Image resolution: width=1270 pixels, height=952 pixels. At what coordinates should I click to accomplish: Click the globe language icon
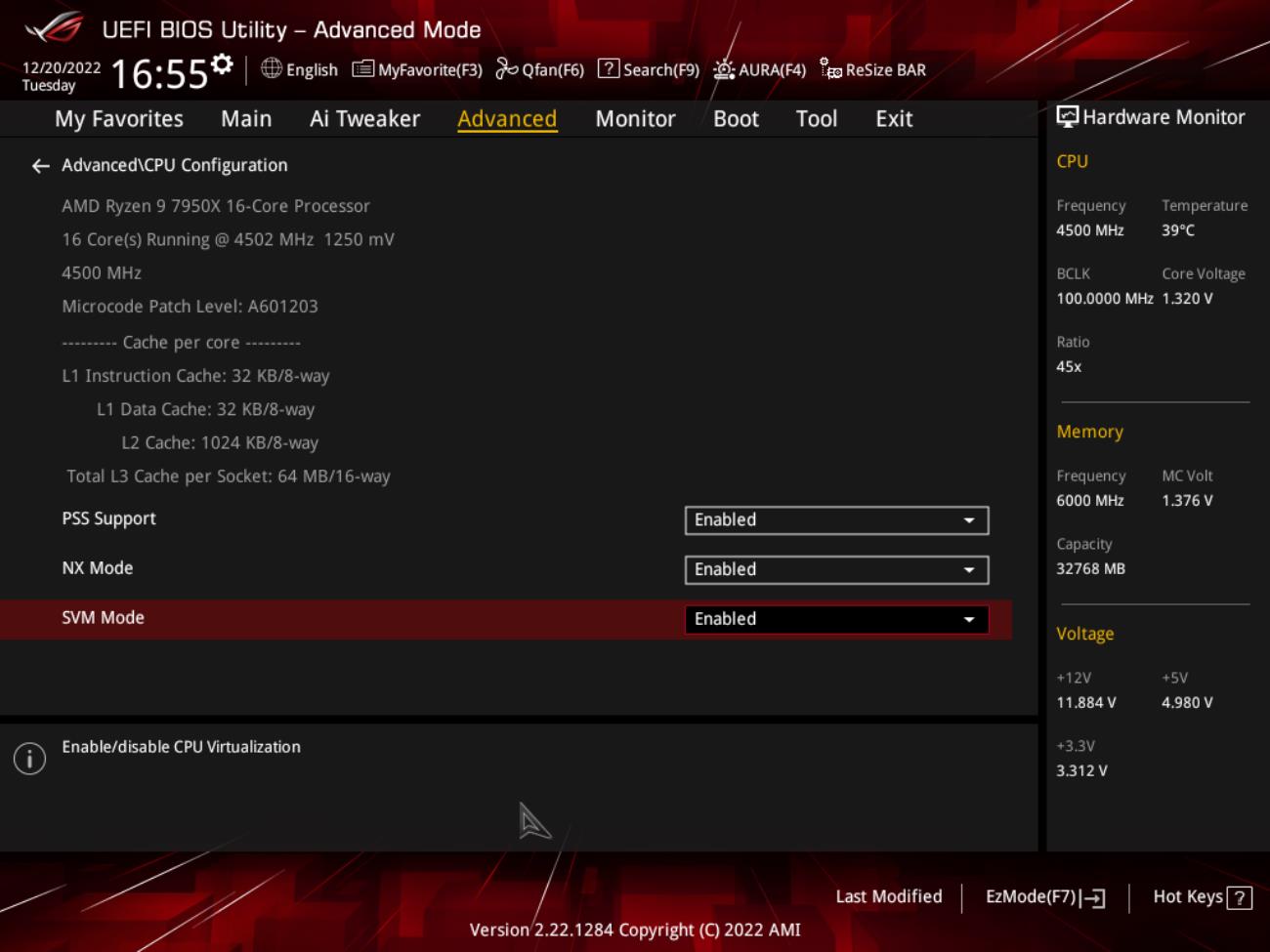coord(272,68)
